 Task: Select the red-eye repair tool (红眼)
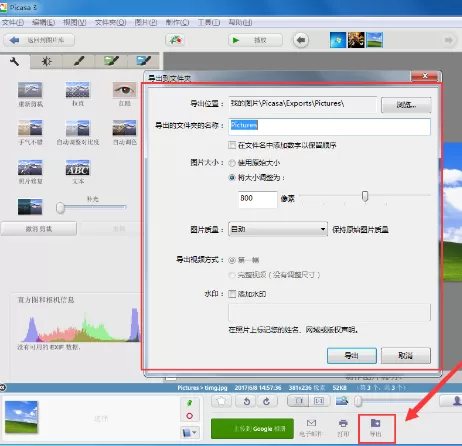[124, 94]
